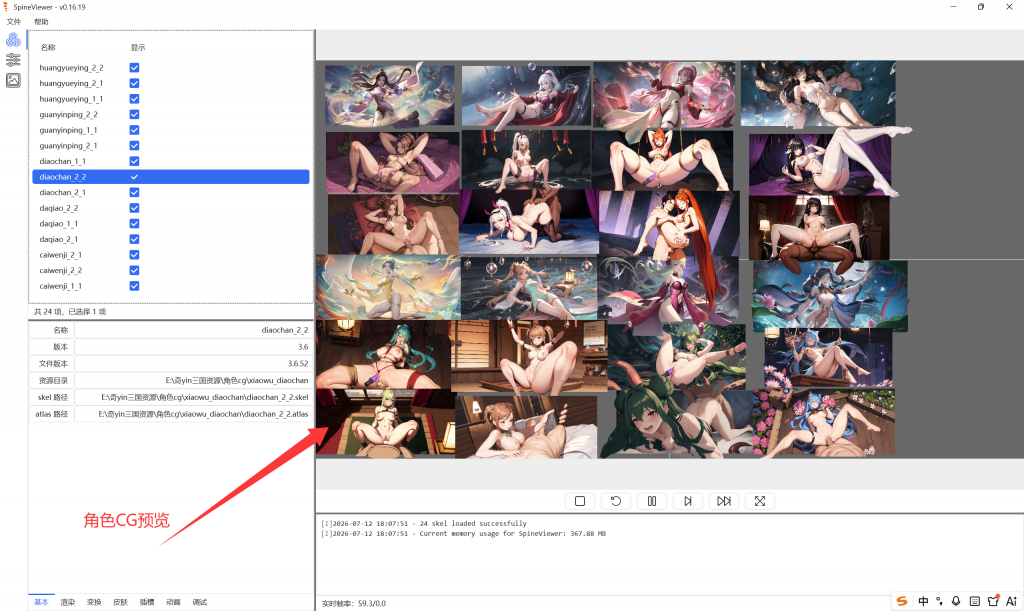Screen dimensions: 1024x611
Task: Uncheck display for huangyueying_2_1
Action: click(x=134, y=83)
